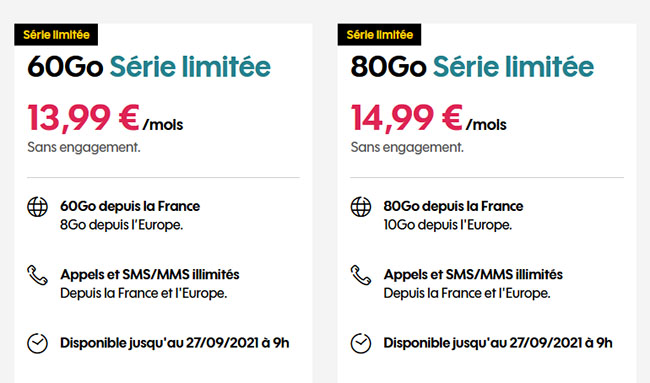Click 'Sans engagement.' under the 14,99 € price
This screenshot has width=650, height=383.
(x=407, y=147)
